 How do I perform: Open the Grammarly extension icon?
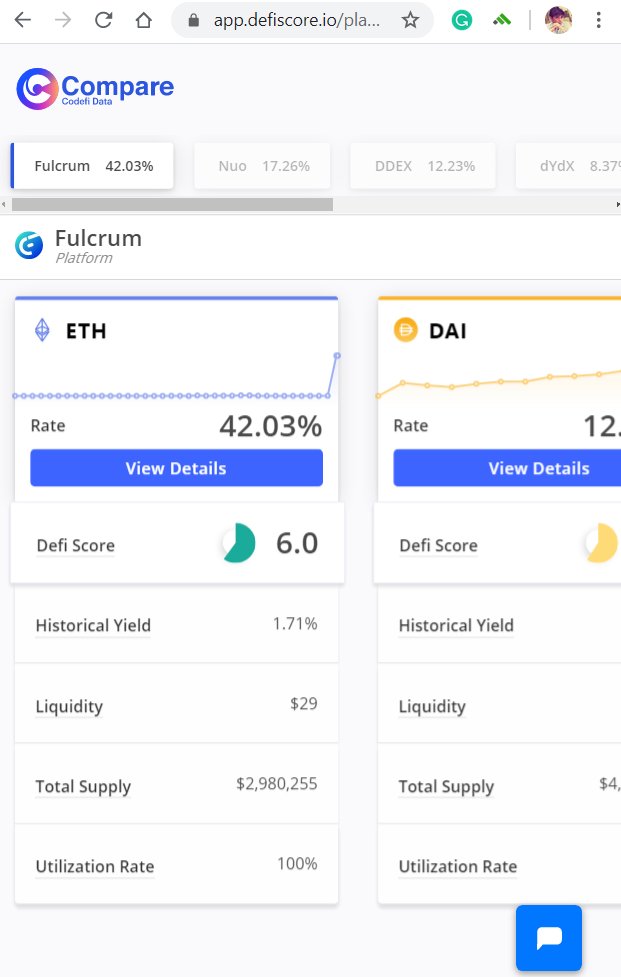pos(462,21)
